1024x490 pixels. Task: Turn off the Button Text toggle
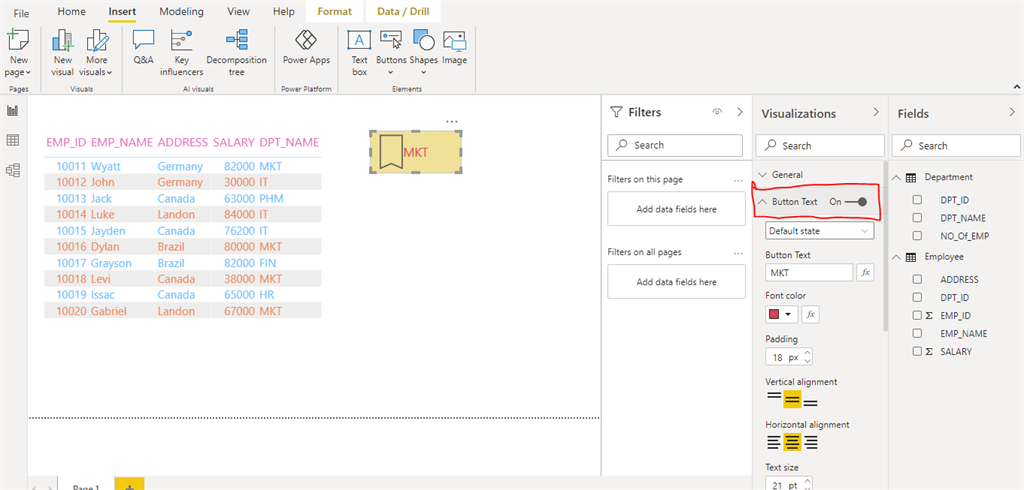[856, 202]
